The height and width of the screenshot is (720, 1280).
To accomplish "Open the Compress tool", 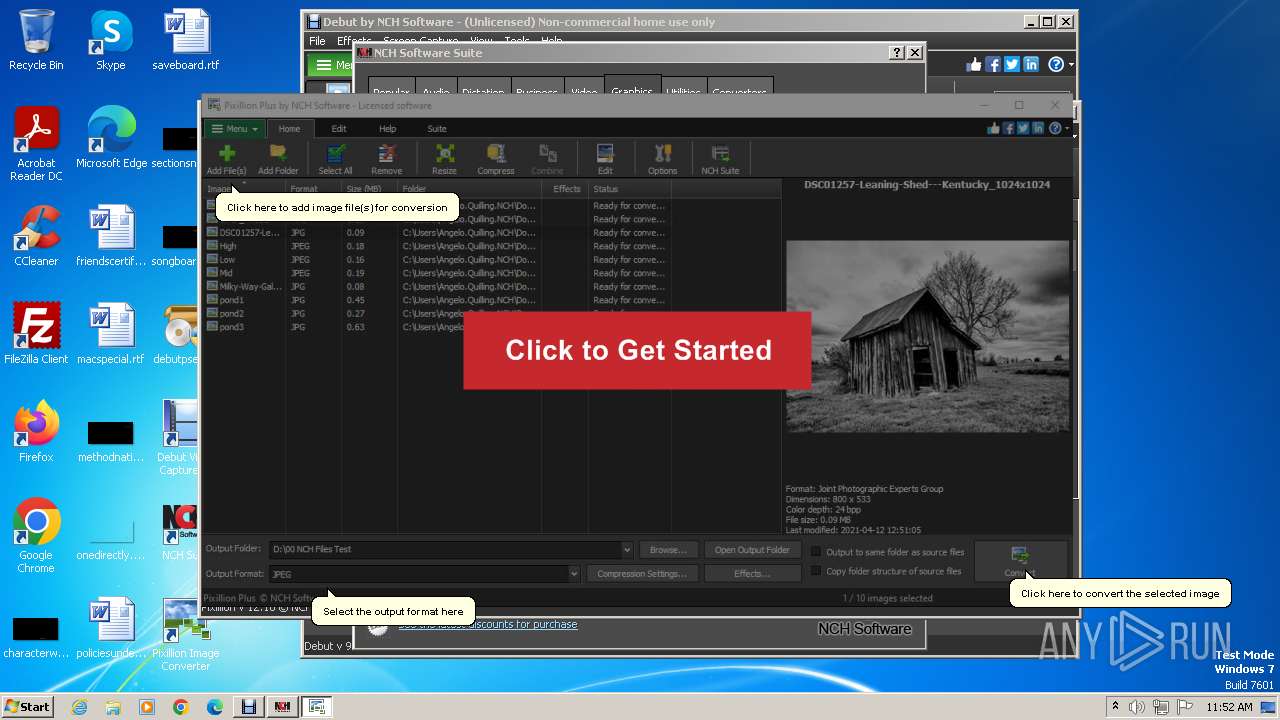I will tap(495, 153).
